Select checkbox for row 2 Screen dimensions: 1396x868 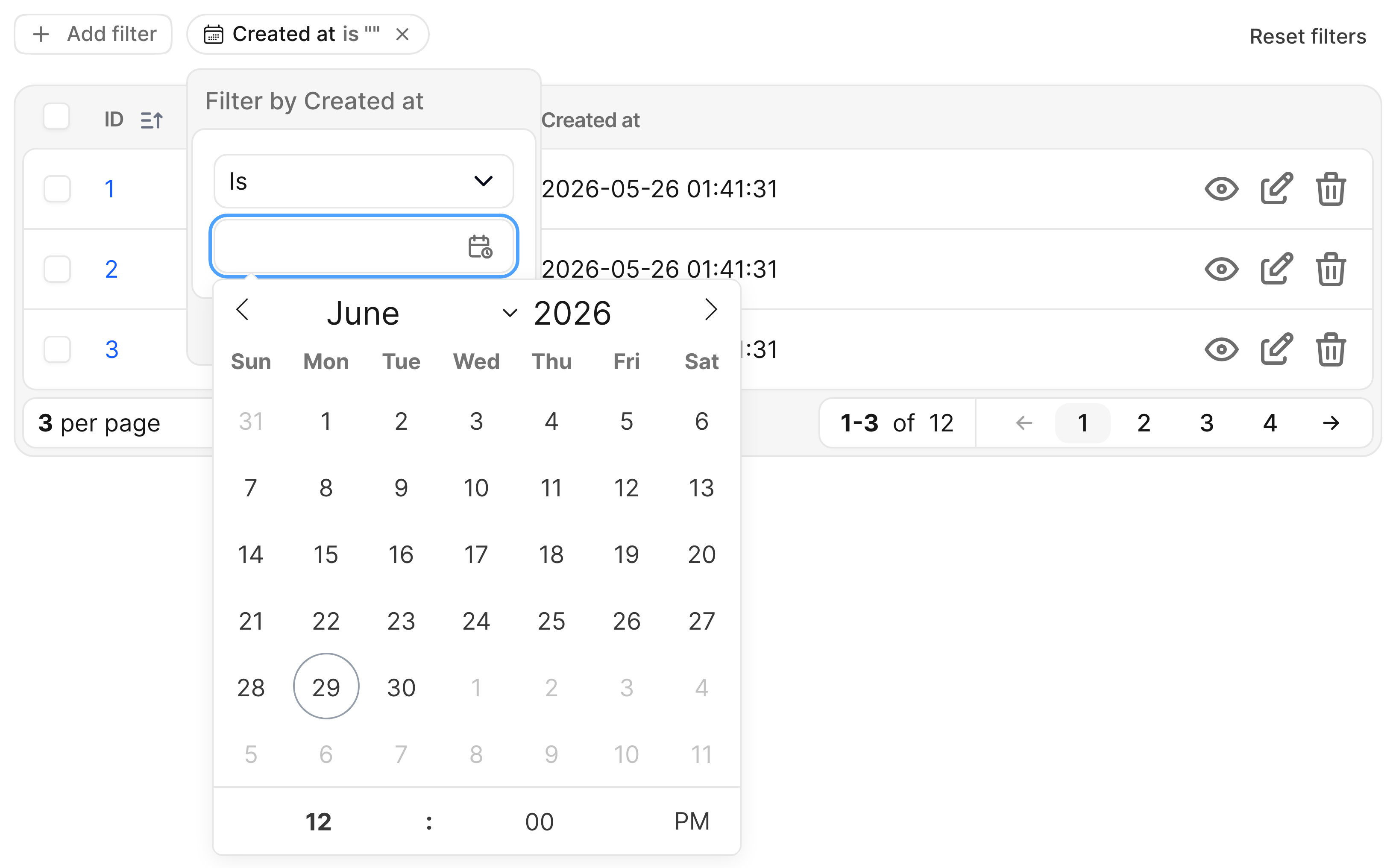pyautogui.click(x=57, y=269)
